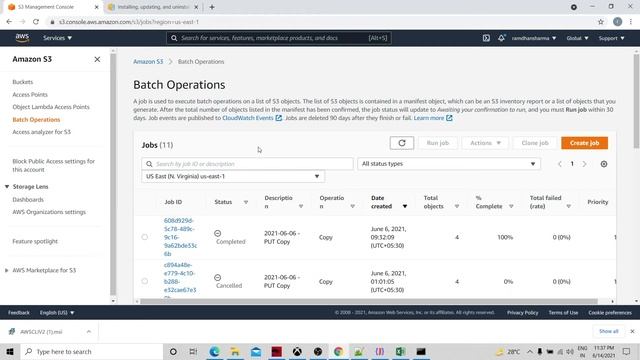The width and height of the screenshot is (640, 360).
Task: Refresh the jobs list with the refresh button
Action: click(402, 143)
